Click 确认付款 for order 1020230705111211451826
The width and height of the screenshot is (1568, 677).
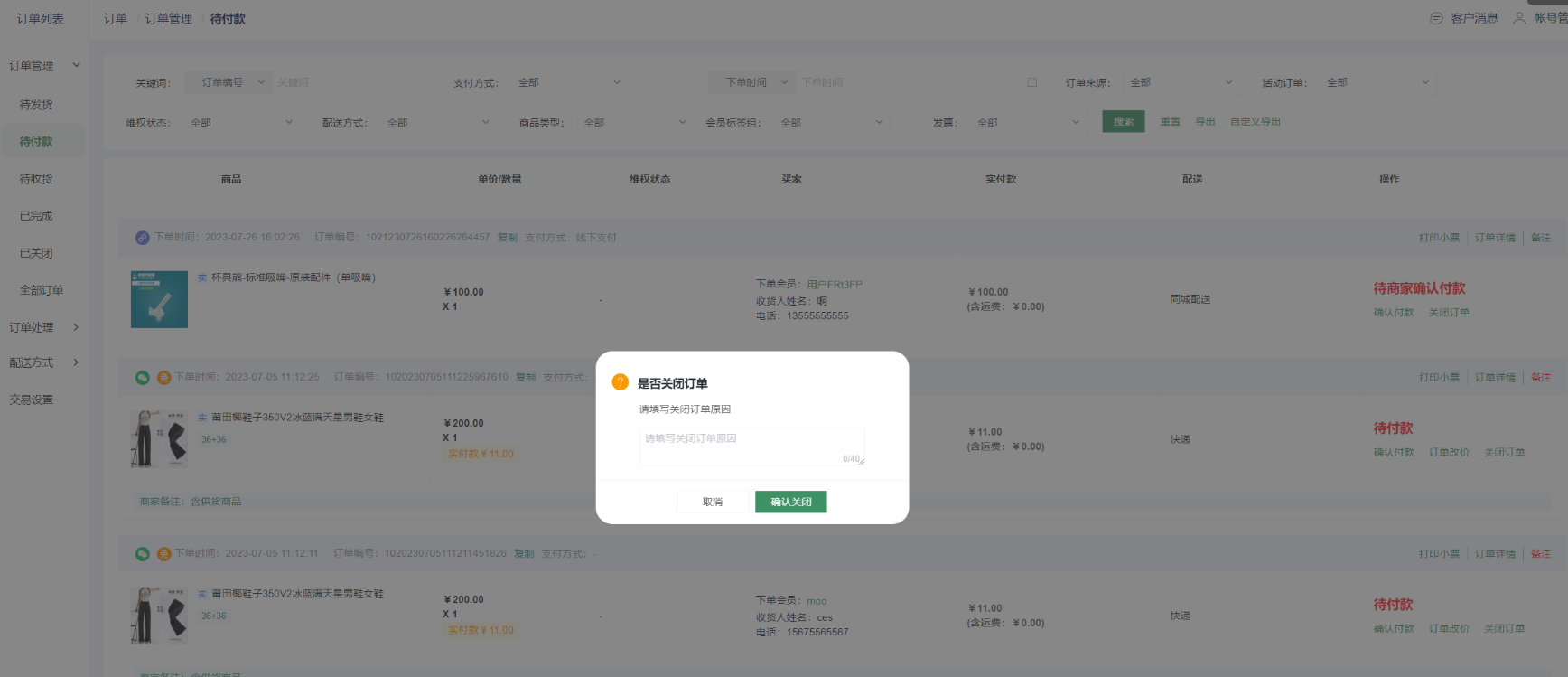click(1394, 629)
